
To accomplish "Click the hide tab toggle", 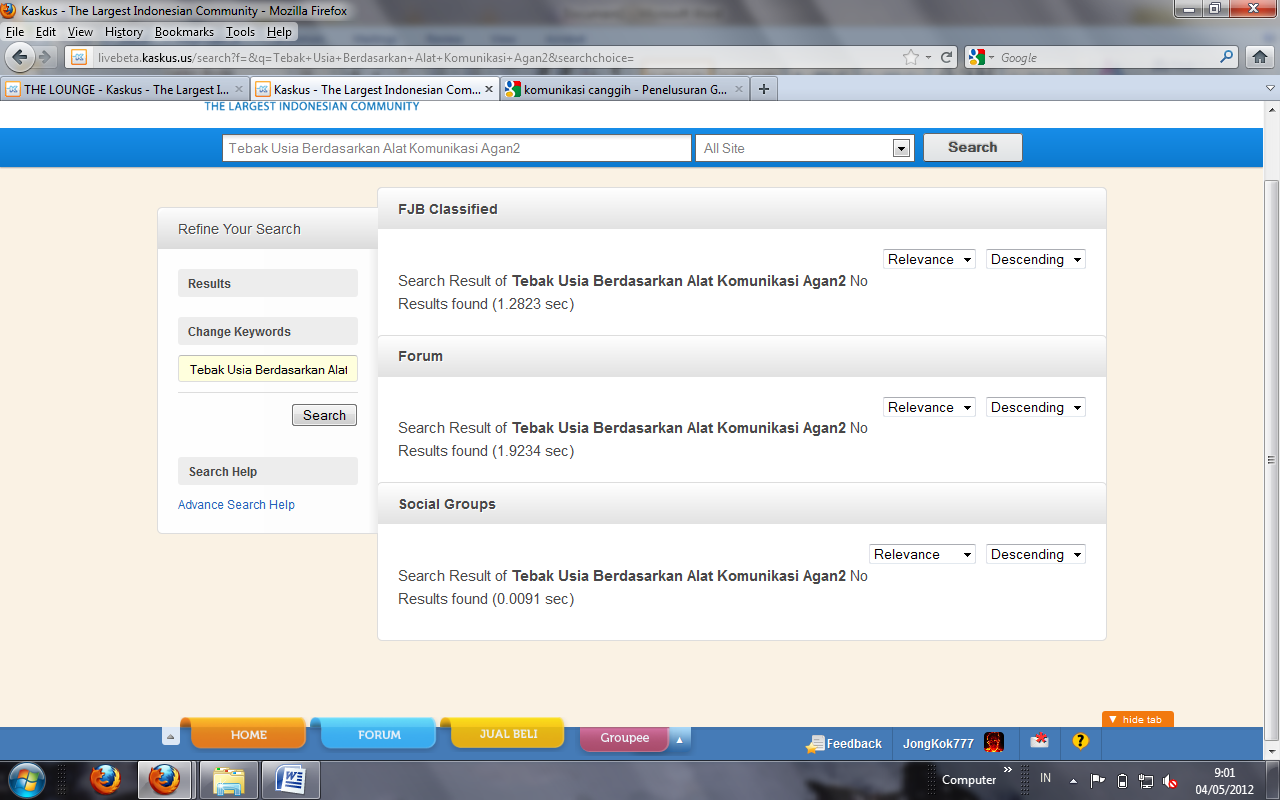I will point(1138,720).
